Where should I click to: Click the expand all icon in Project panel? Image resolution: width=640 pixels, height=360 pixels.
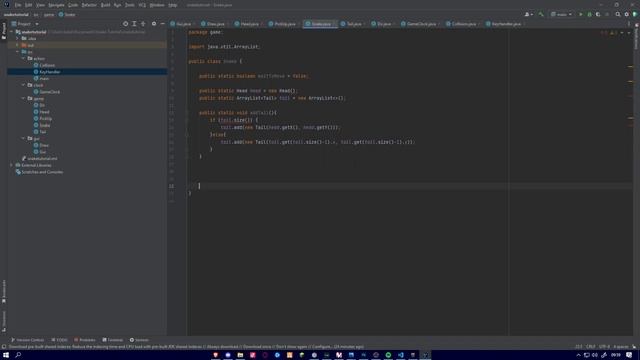[x=134, y=24]
